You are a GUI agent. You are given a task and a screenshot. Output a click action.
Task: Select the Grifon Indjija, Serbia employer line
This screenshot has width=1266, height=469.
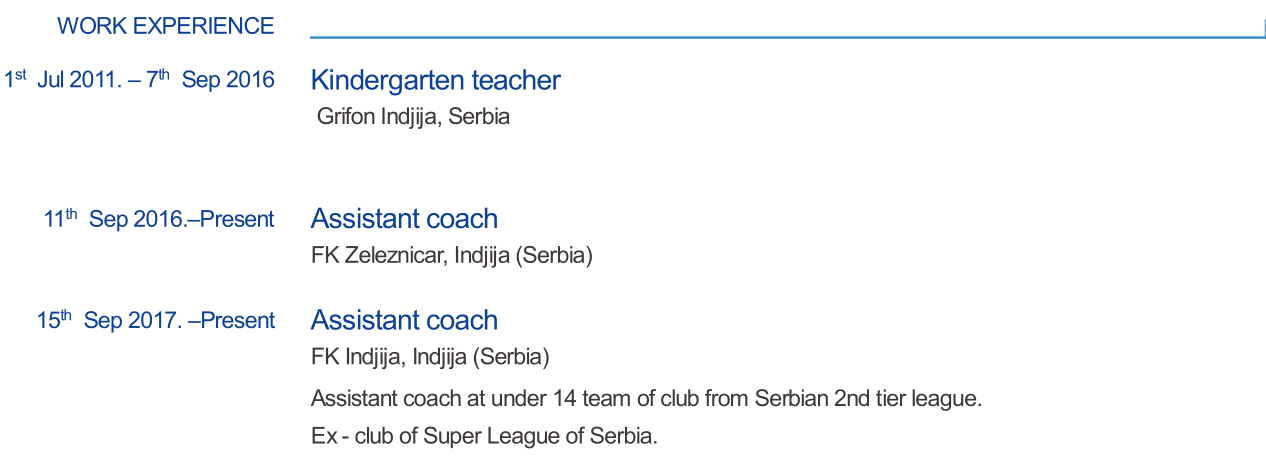pos(413,116)
